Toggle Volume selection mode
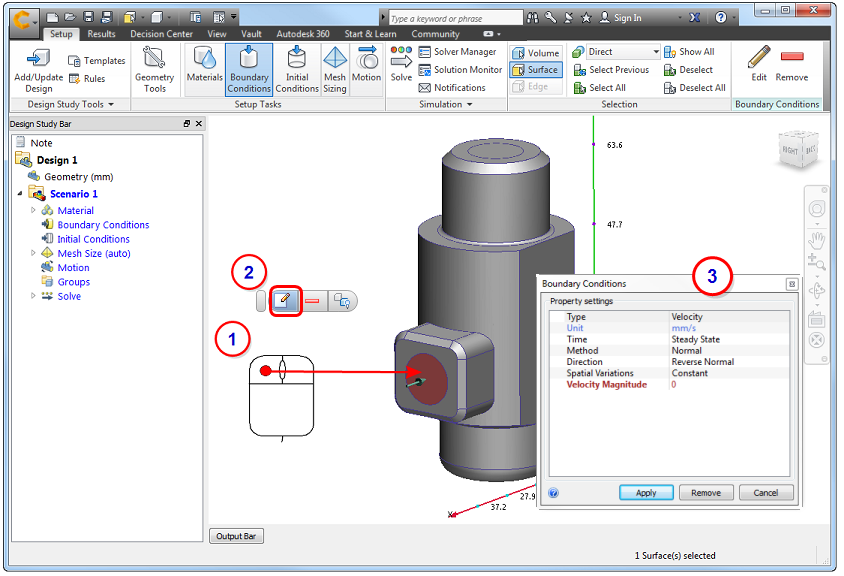844x576 pixels. pos(536,51)
